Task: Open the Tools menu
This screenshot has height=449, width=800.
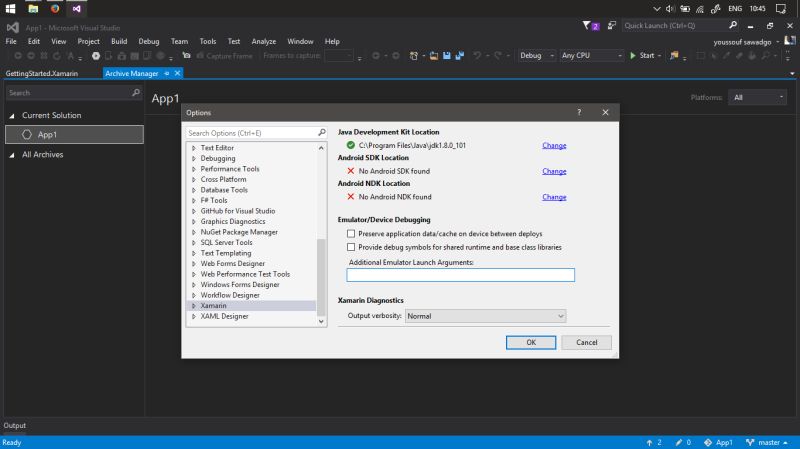Action: [208, 41]
